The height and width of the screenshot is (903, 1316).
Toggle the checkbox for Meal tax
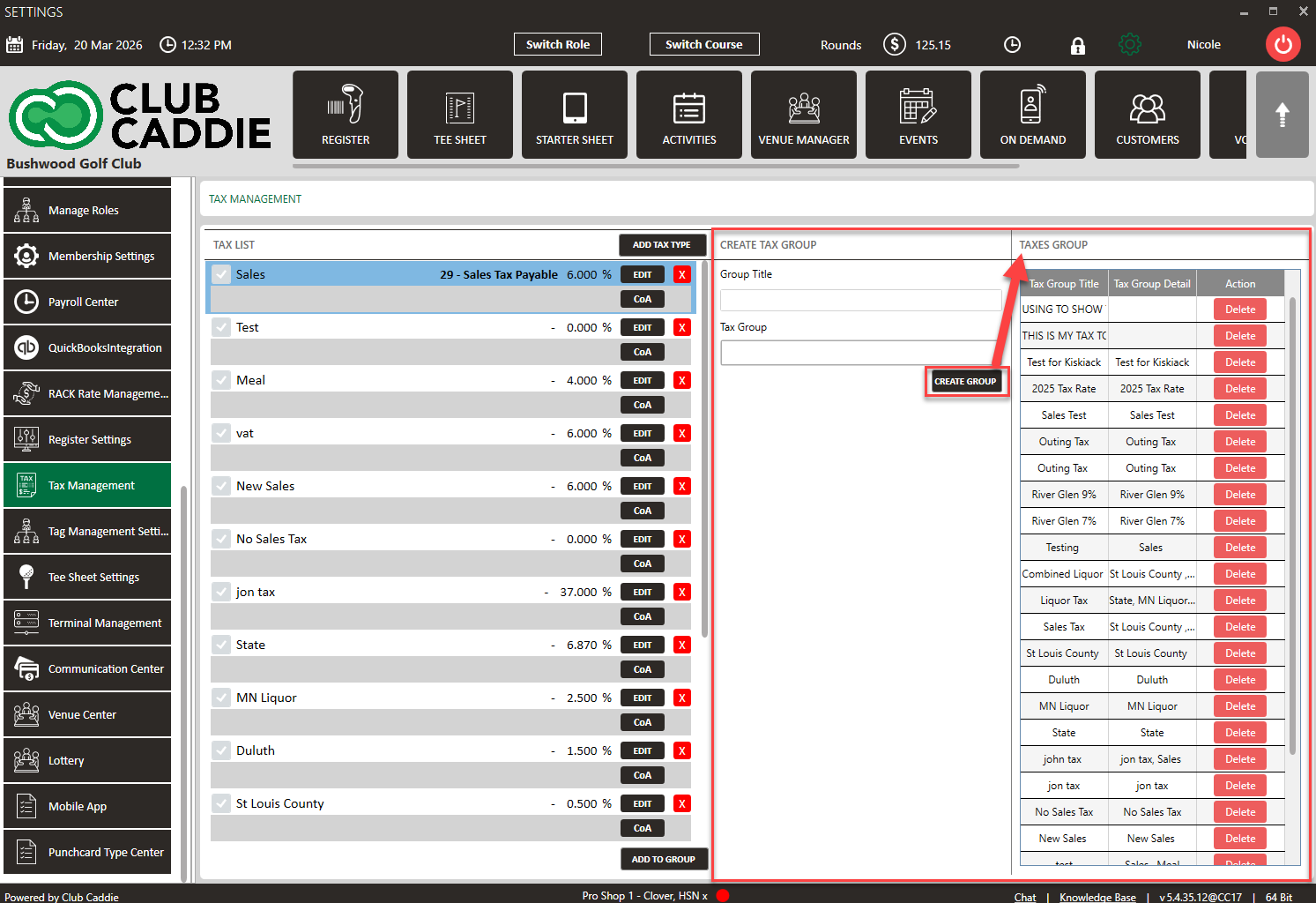click(x=221, y=380)
